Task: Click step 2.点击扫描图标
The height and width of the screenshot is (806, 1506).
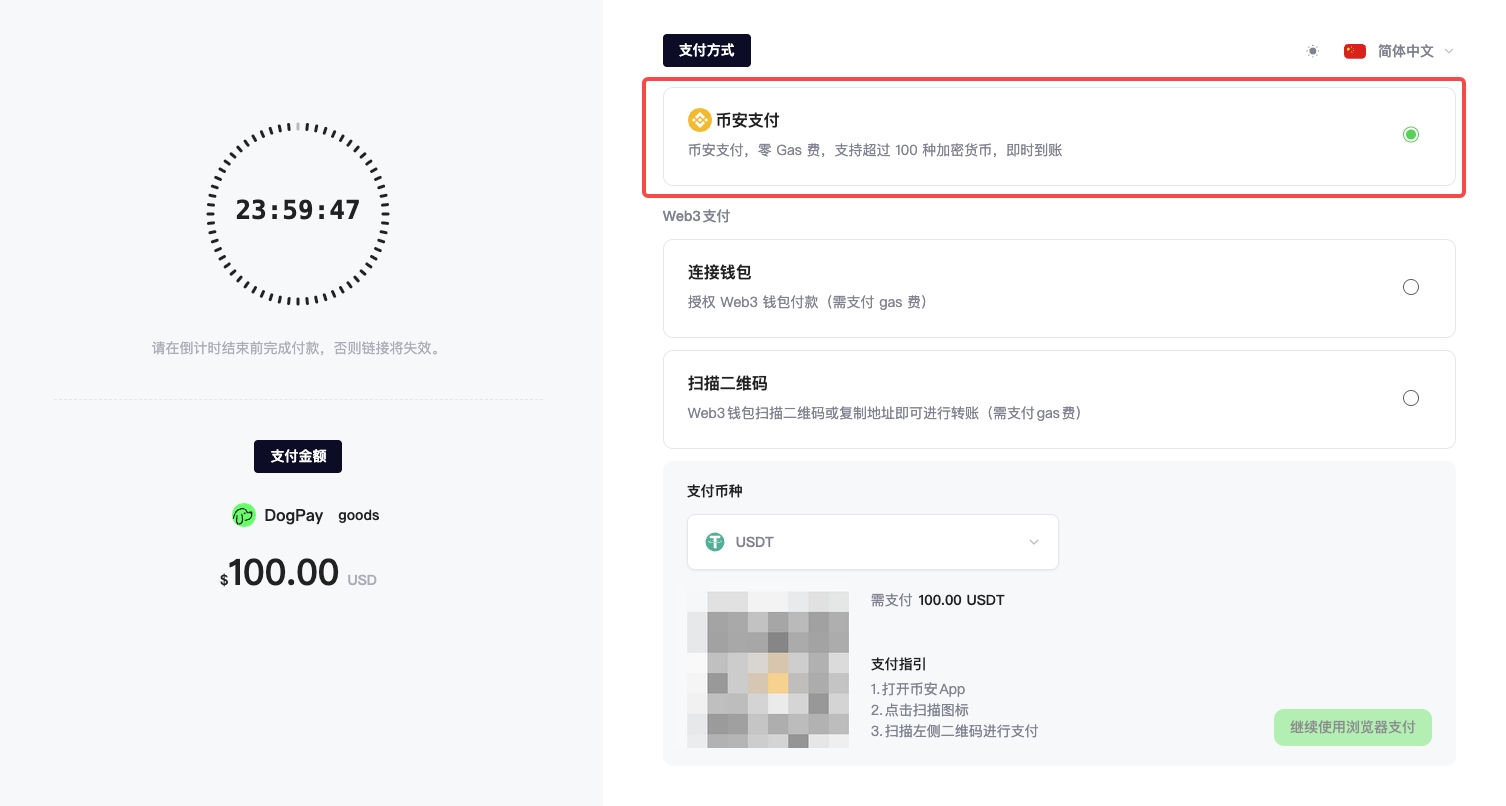Action: tap(920, 710)
